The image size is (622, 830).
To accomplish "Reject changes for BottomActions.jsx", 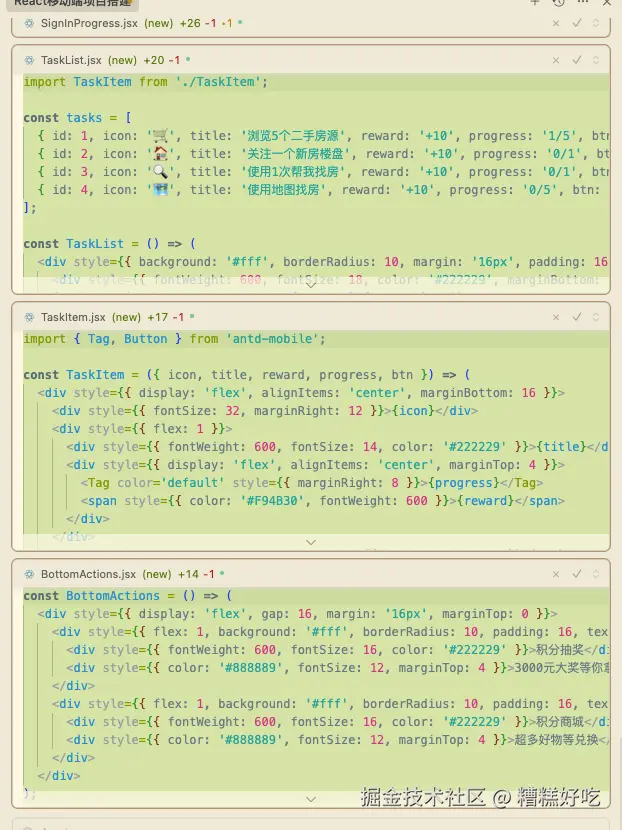I will point(556,574).
